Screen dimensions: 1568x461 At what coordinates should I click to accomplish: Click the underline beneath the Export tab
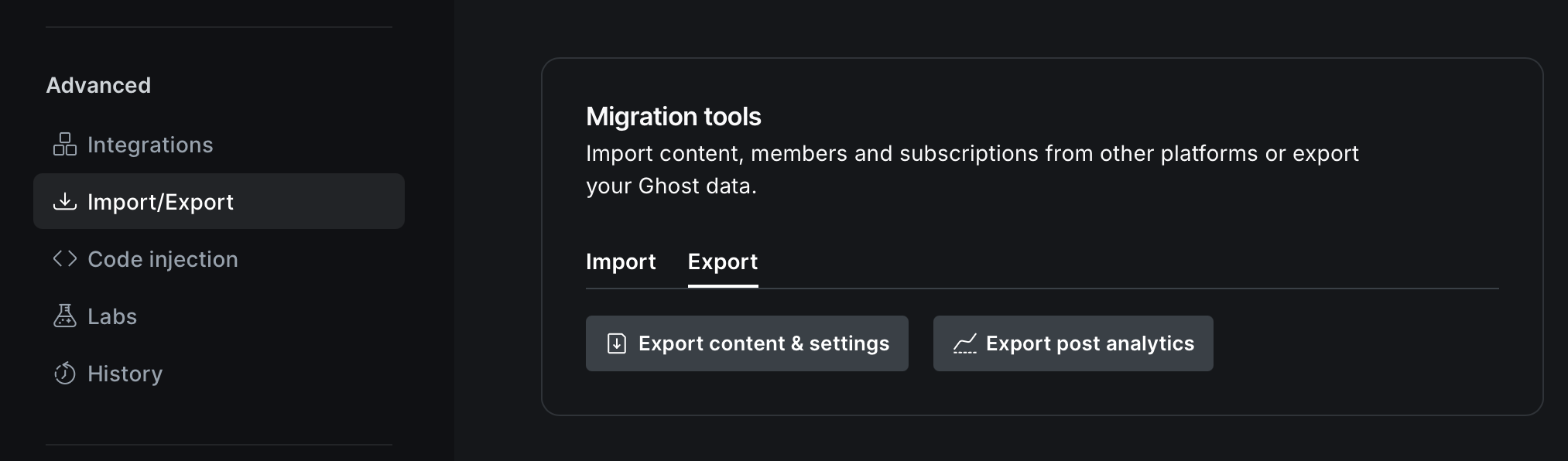[x=722, y=285]
